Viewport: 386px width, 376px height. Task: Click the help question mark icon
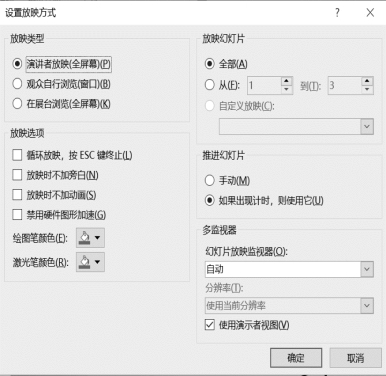coord(337,13)
